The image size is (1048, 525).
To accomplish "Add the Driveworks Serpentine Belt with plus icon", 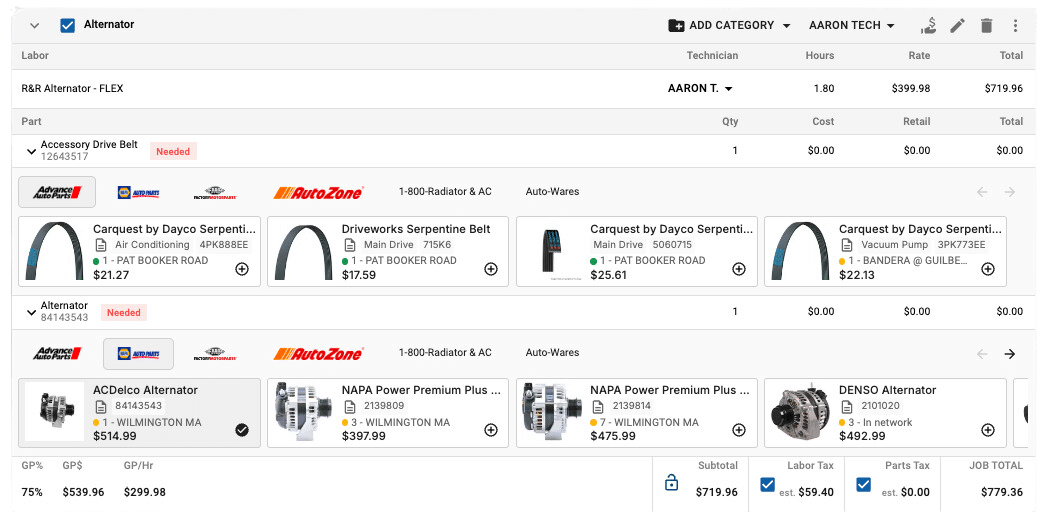I will click(491, 269).
